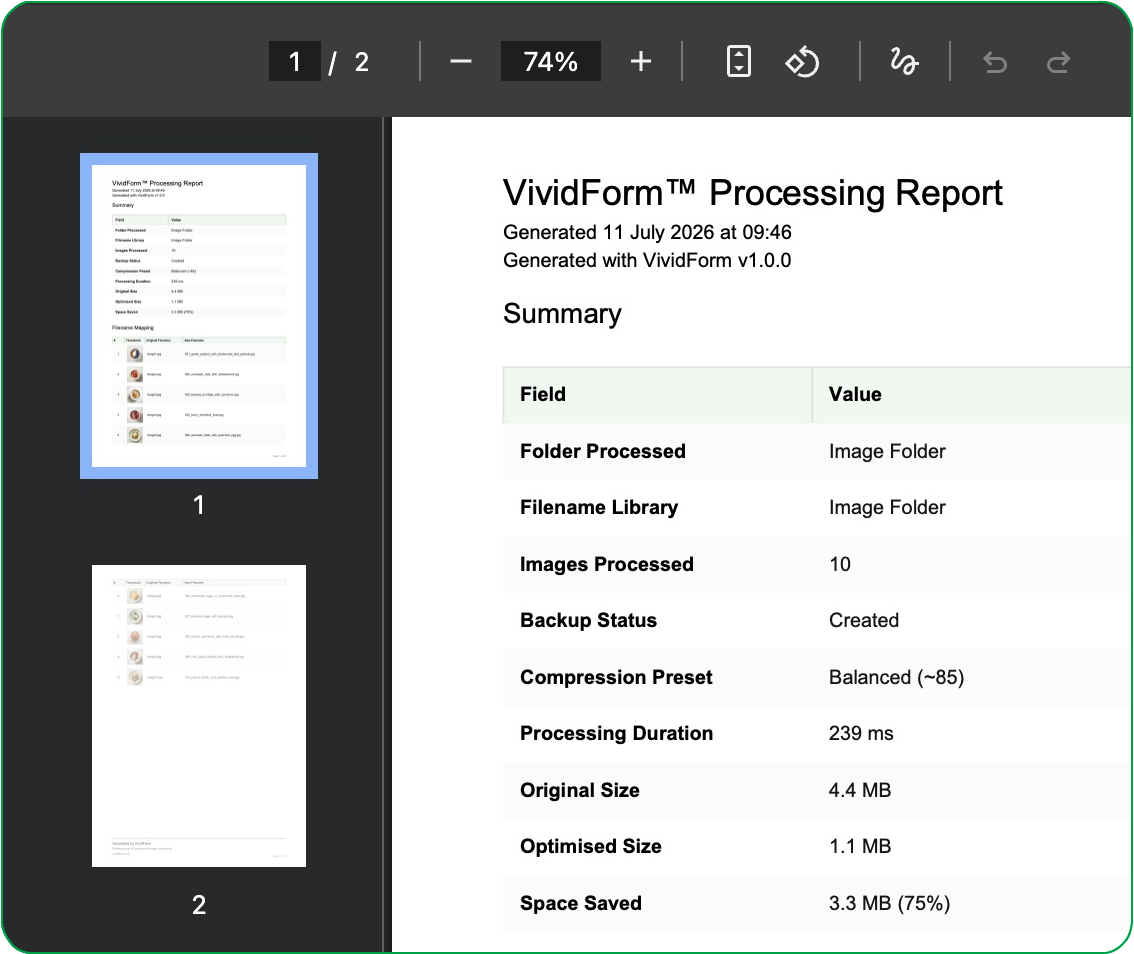Click the '1.1 MB' optimised size value
1134x954 pixels.
859,846
